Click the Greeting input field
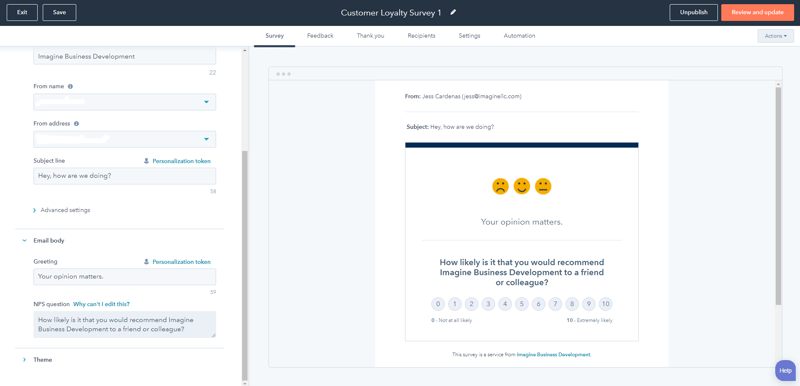The width and height of the screenshot is (800, 386). point(124,277)
